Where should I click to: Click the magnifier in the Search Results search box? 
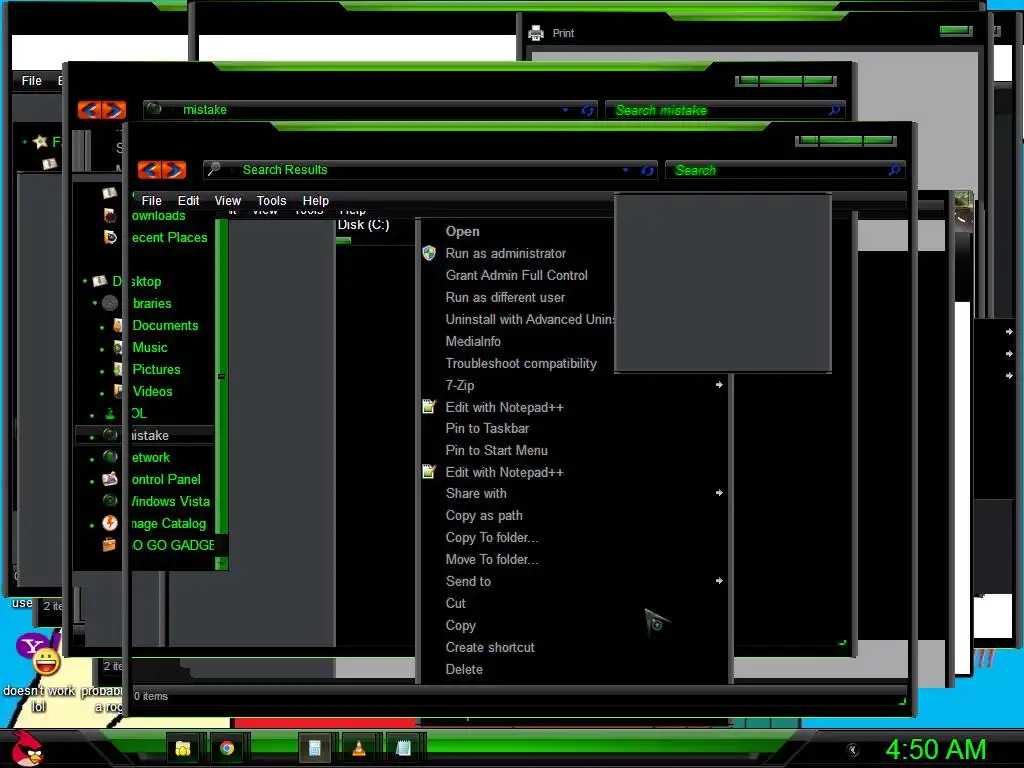click(x=895, y=170)
